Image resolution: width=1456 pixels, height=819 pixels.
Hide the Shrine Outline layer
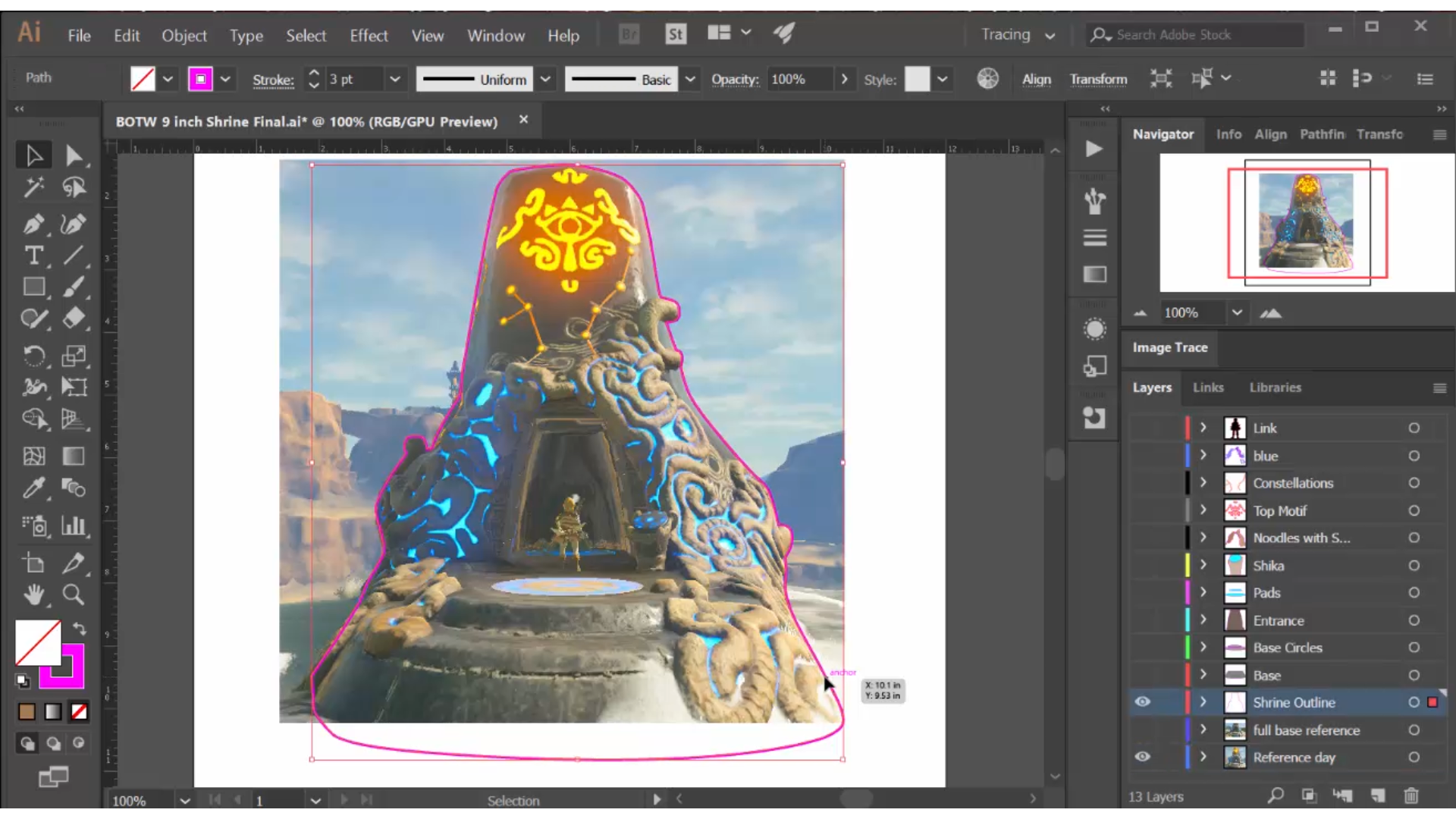[x=1144, y=702]
